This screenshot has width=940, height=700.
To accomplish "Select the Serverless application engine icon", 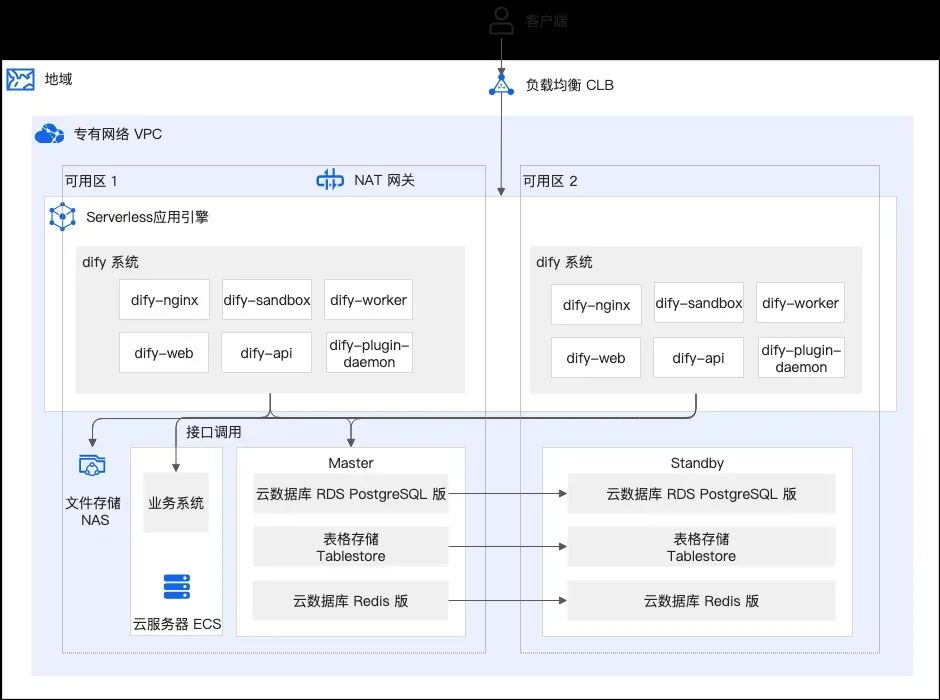I will click(x=62, y=216).
